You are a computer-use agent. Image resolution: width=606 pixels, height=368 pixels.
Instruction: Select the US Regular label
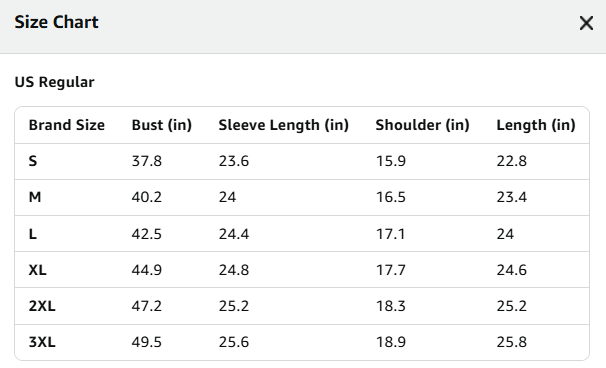coord(54,82)
